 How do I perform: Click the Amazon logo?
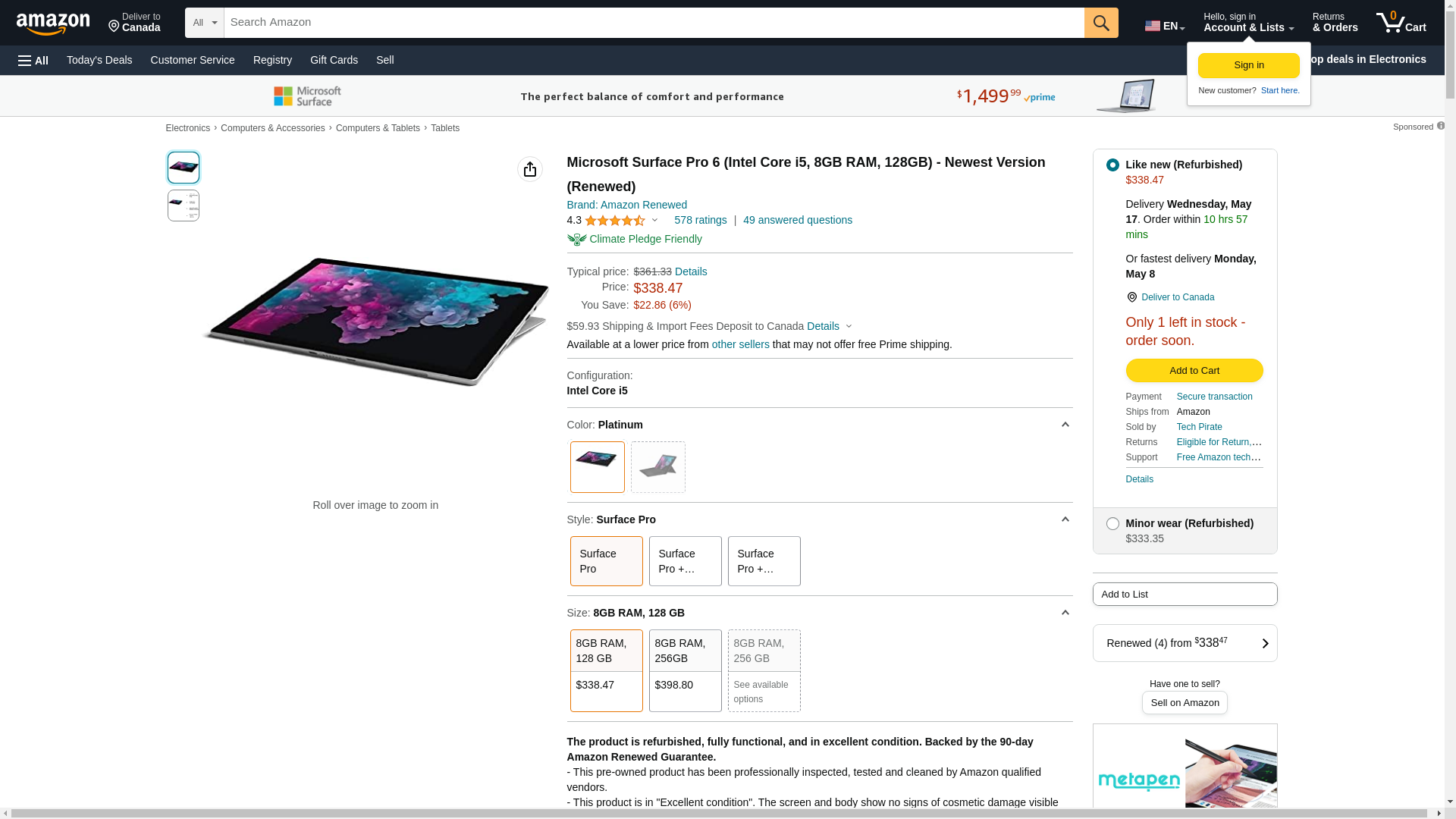click(x=53, y=24)
